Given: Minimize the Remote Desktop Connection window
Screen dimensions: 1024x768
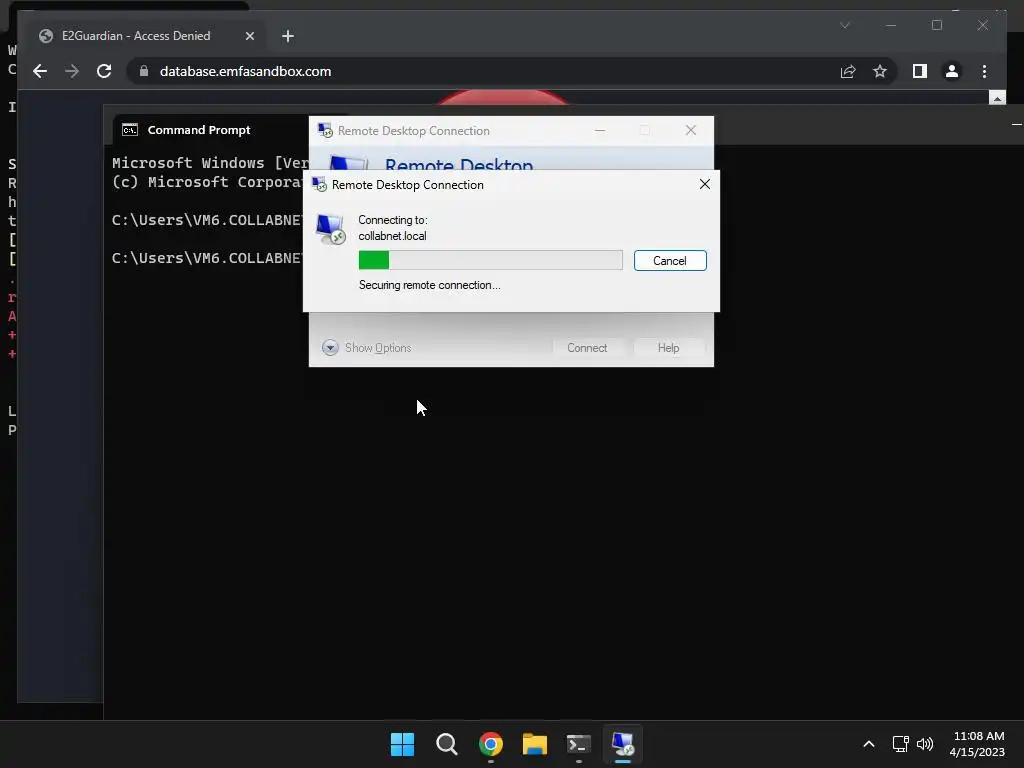Looking at the screenshot, I should coord(600,130).
